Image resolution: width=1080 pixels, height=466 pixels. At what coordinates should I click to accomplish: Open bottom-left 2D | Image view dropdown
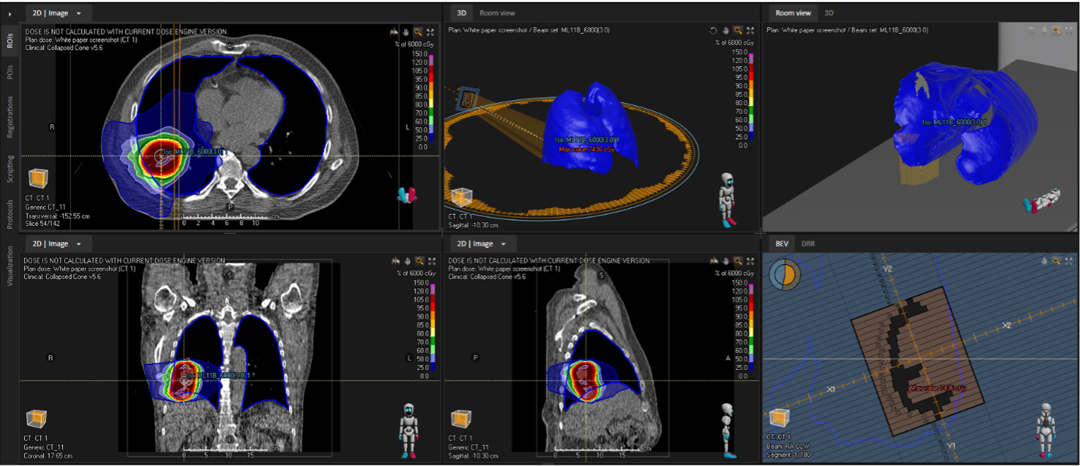[x=78, y=243]
